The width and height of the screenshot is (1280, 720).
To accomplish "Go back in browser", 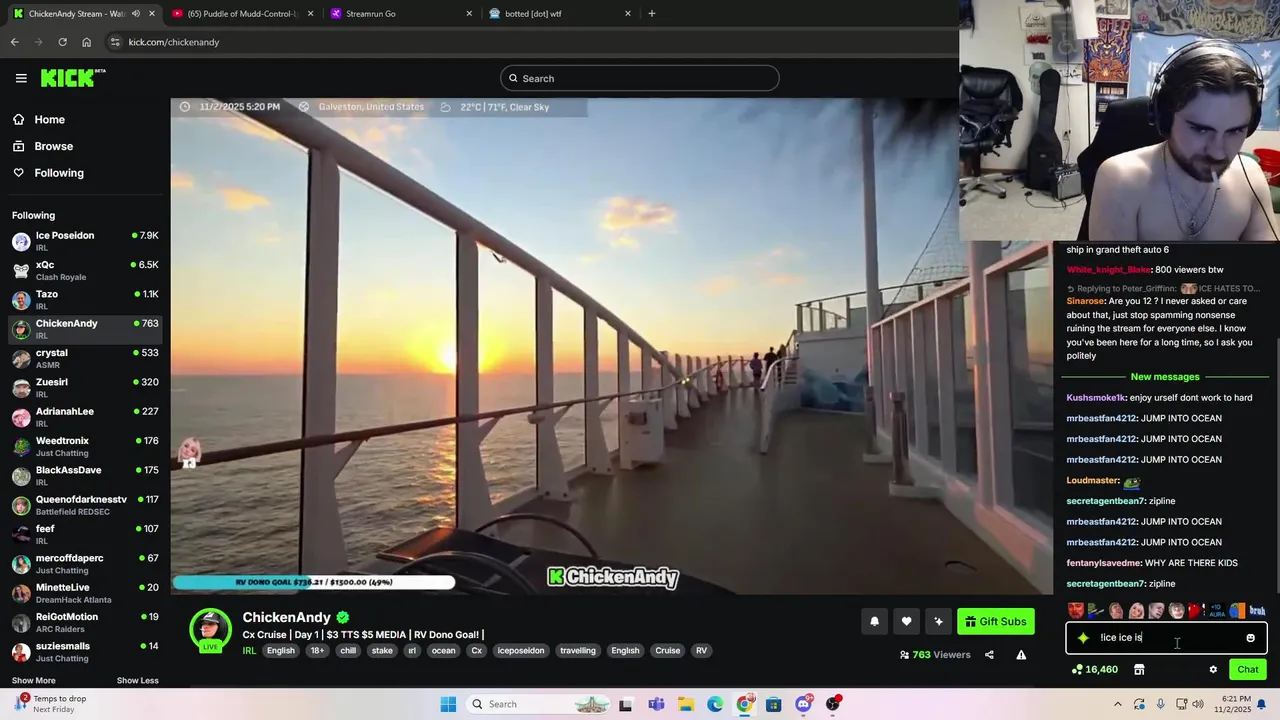I will coord(14,42).
